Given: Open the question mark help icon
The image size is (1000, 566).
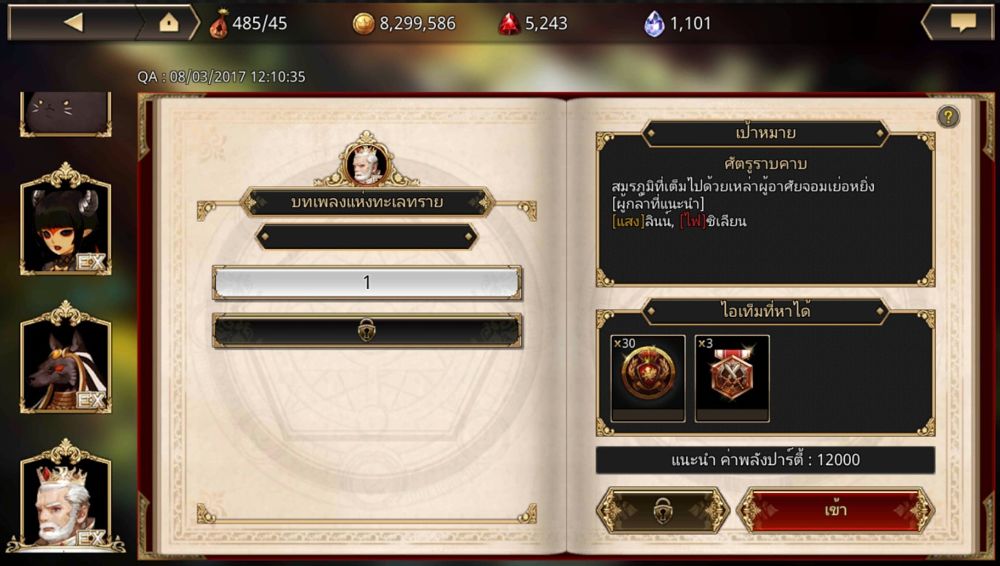Looking at the screenshot, I should pyautogui.click(x=948, y=117).
